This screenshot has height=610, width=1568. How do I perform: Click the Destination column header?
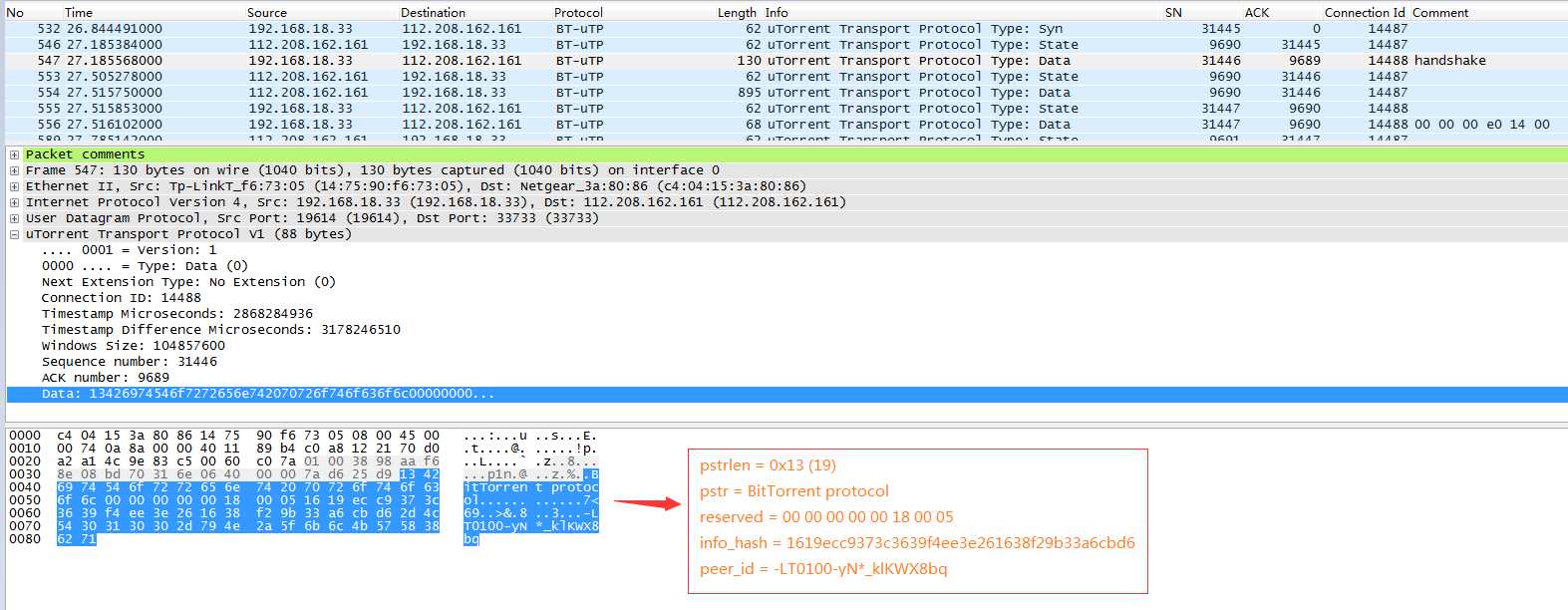coord(433,13)
